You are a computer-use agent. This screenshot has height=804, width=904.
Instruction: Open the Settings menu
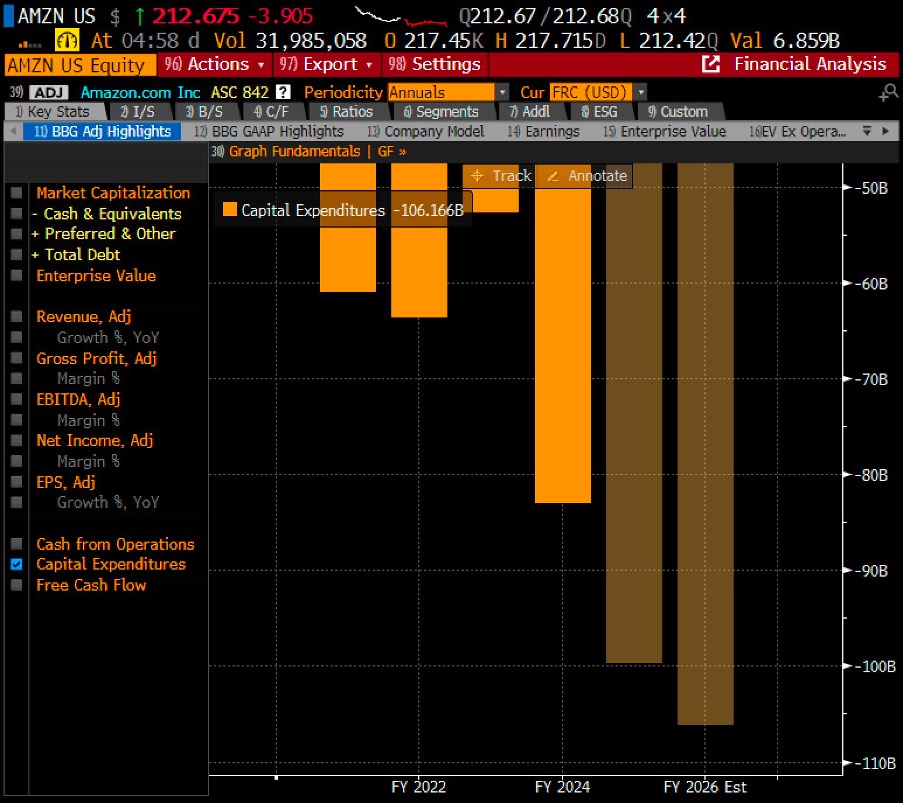(x=434, y=65)
